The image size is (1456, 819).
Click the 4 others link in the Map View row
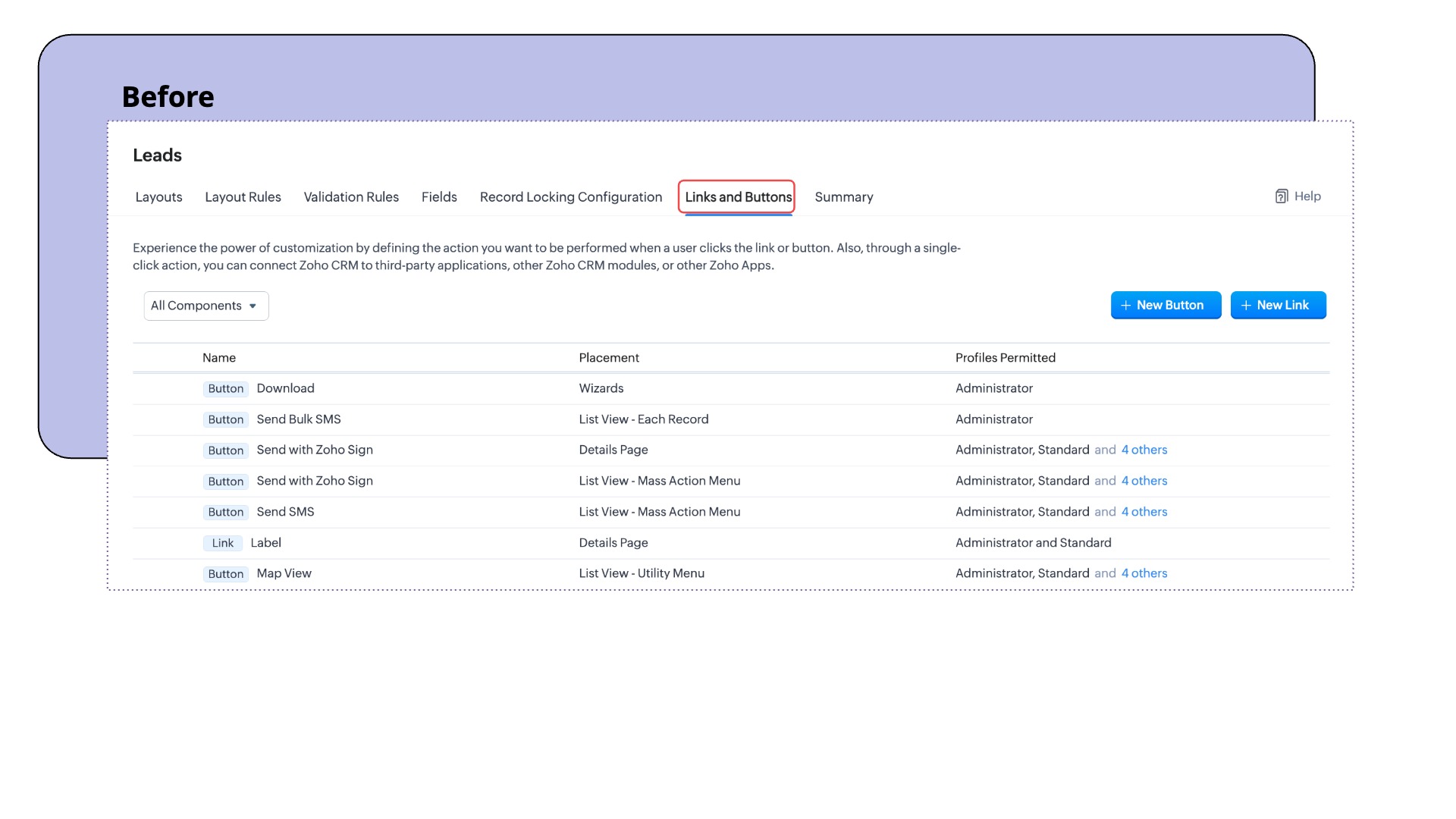1144,573
